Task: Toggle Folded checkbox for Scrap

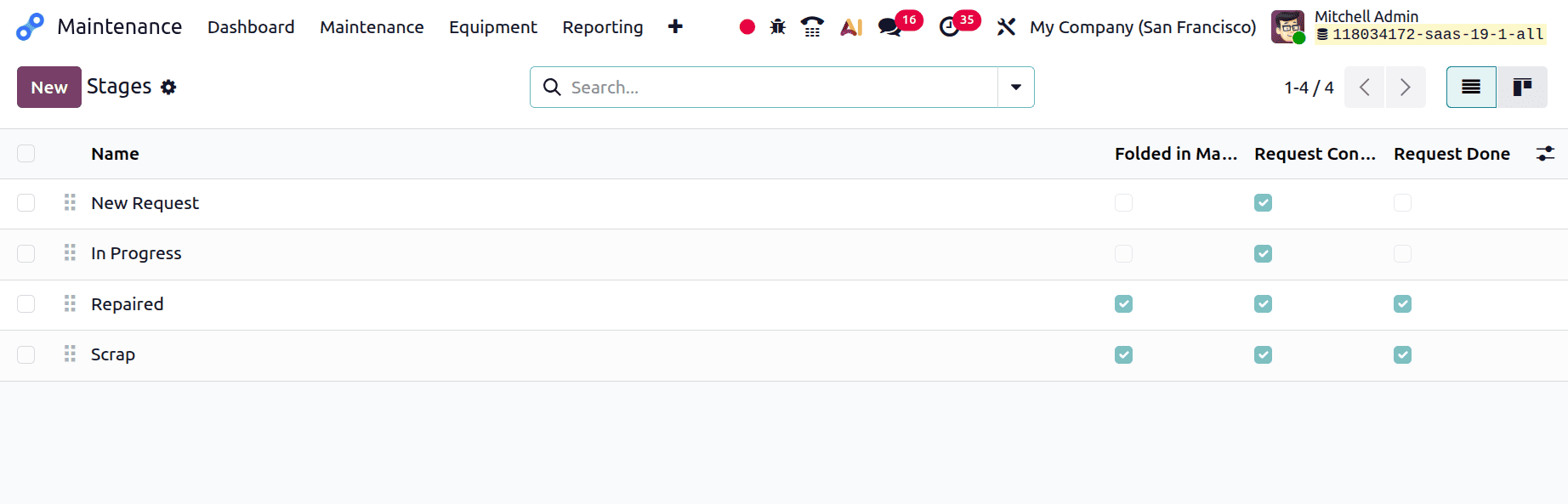Action: 1123,354
